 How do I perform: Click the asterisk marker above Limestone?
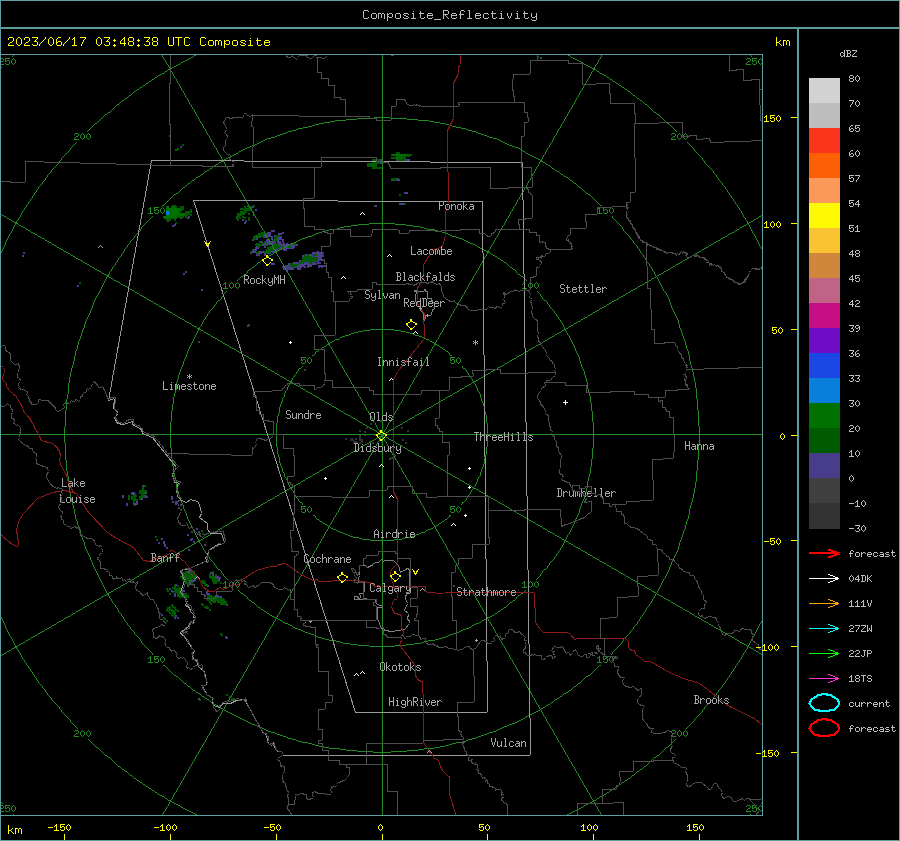tap(189, 377)
